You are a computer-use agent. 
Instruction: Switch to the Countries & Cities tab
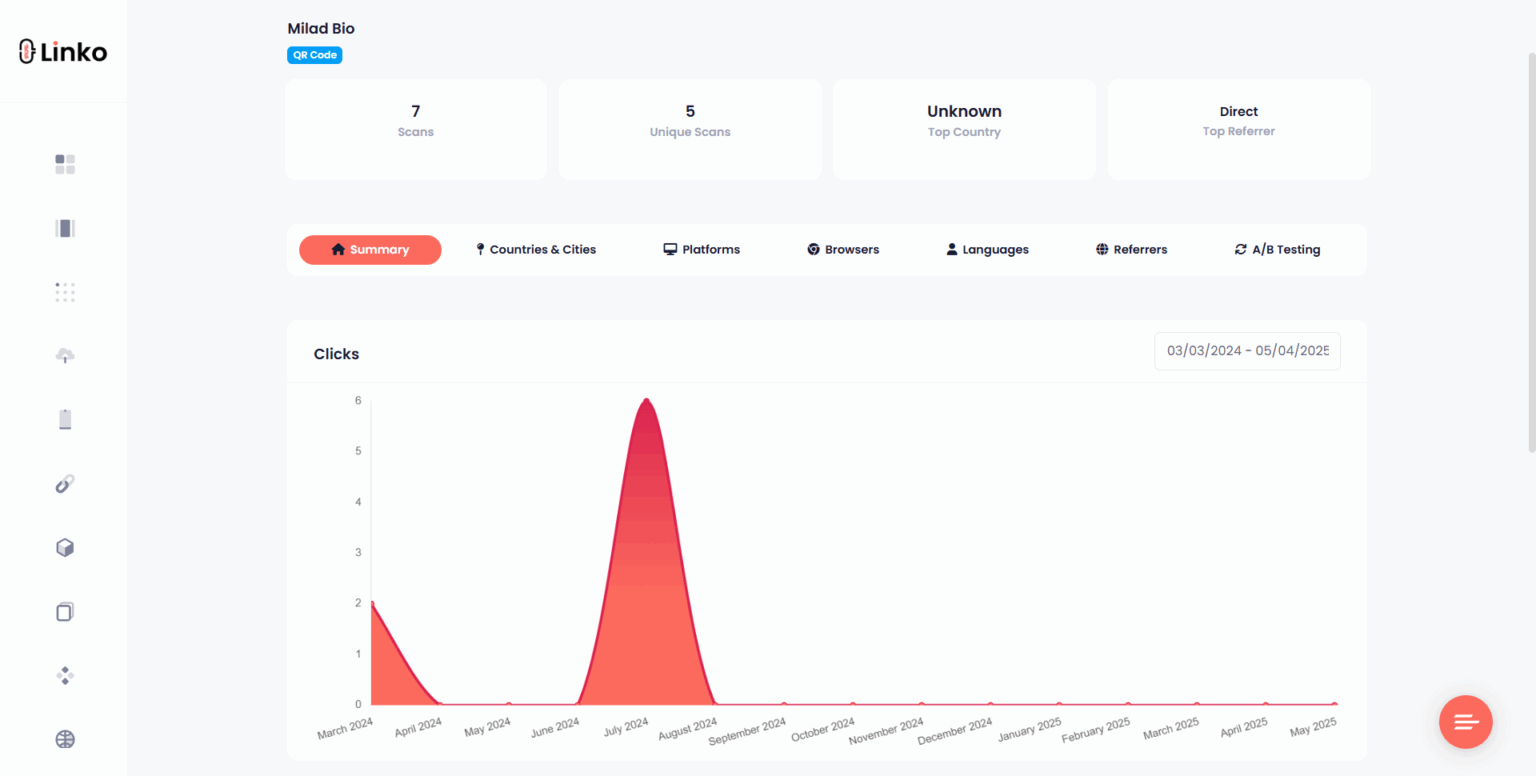[x=536, y=250]
